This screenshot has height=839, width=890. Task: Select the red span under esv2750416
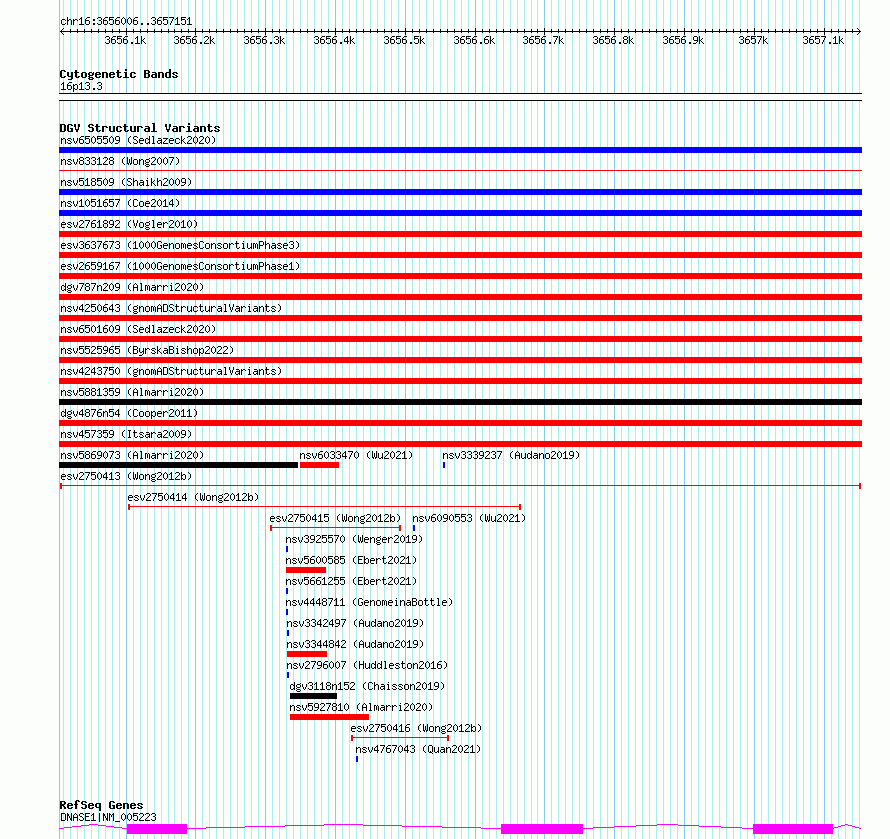coord(400,738)
